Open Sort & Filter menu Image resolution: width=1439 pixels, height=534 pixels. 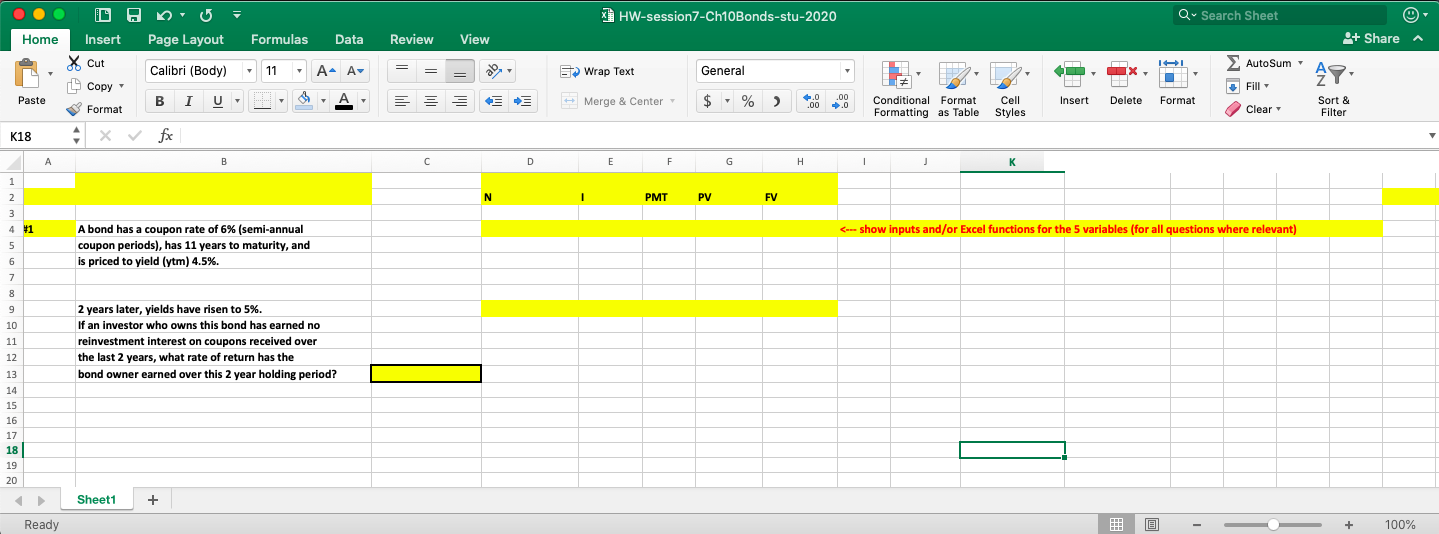[1333, 88]
